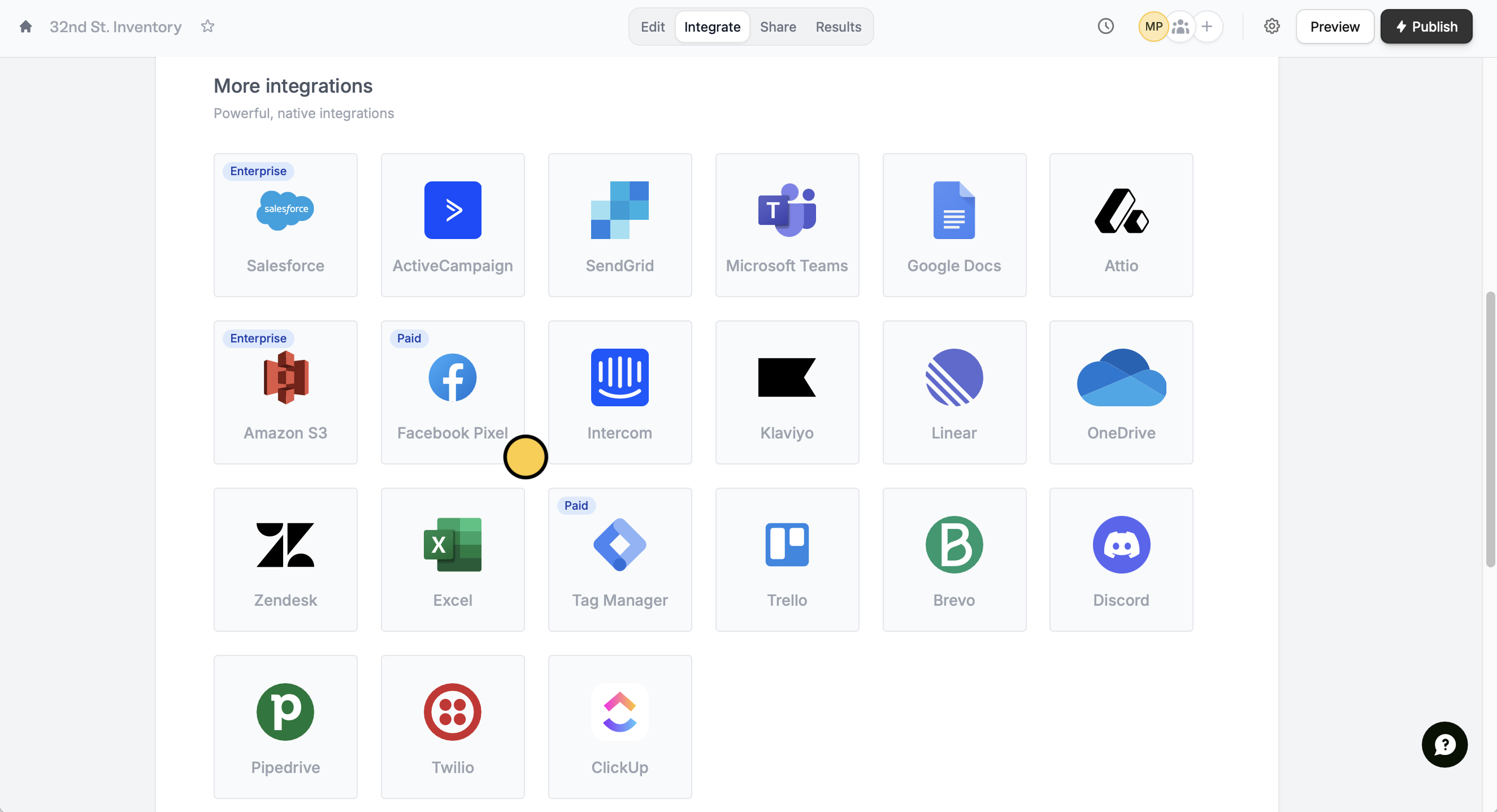Add a collaborator with plus icon
The height and width of the screenshot is (812, 1497).
click(x=1207, y=27)
